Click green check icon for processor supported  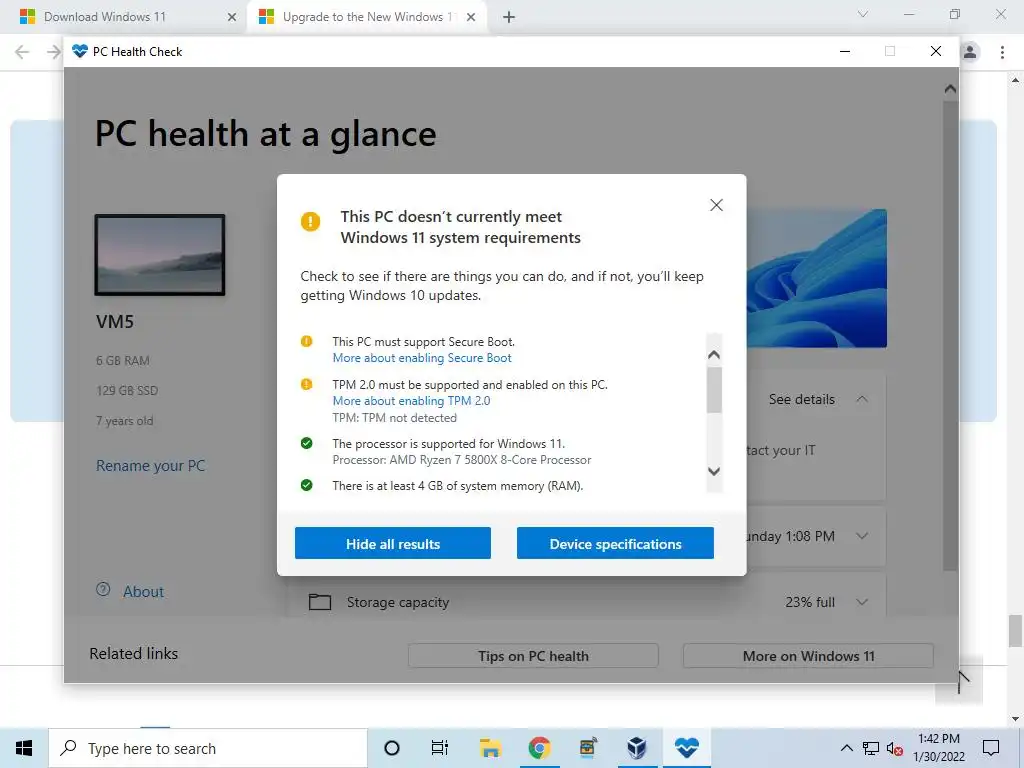306,443
